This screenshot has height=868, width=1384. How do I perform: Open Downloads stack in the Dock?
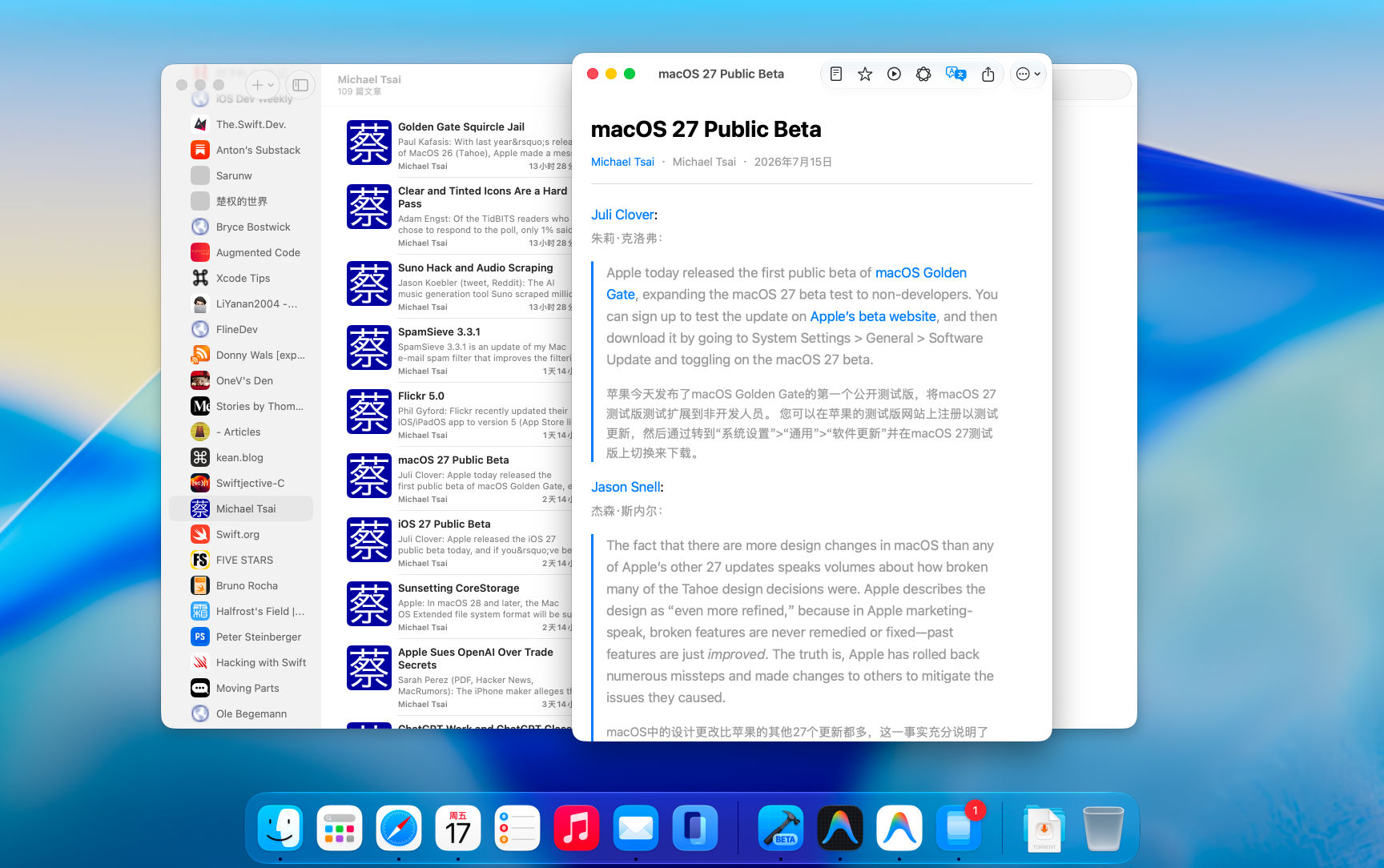(1044, 828)
